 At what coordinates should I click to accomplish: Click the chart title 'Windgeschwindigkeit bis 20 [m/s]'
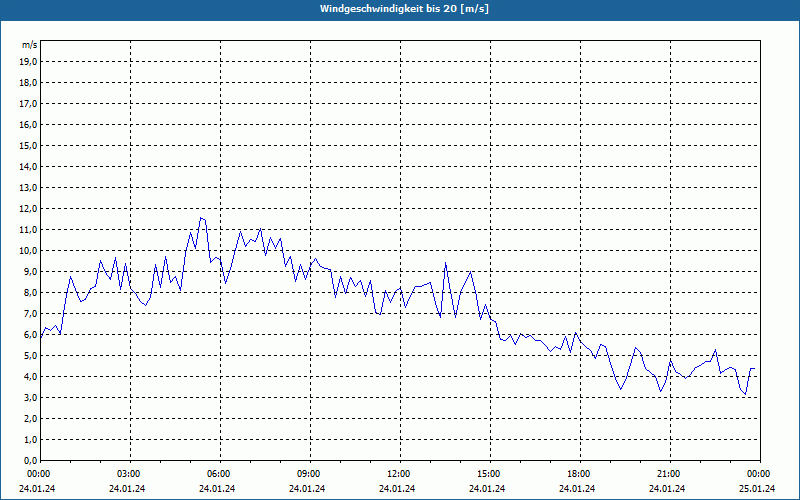click(404, 9)
